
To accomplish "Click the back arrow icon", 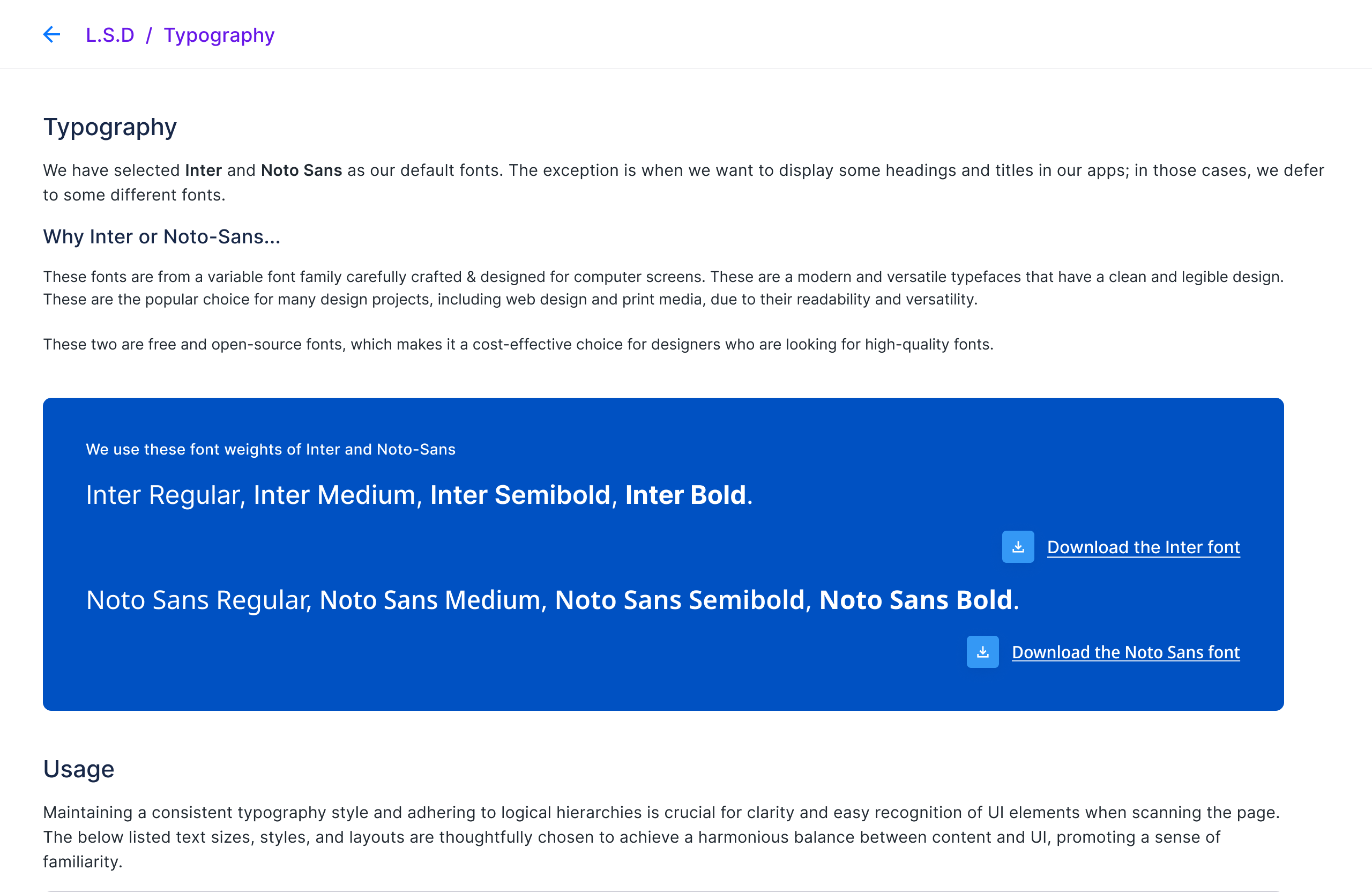I will pos(52,35).
